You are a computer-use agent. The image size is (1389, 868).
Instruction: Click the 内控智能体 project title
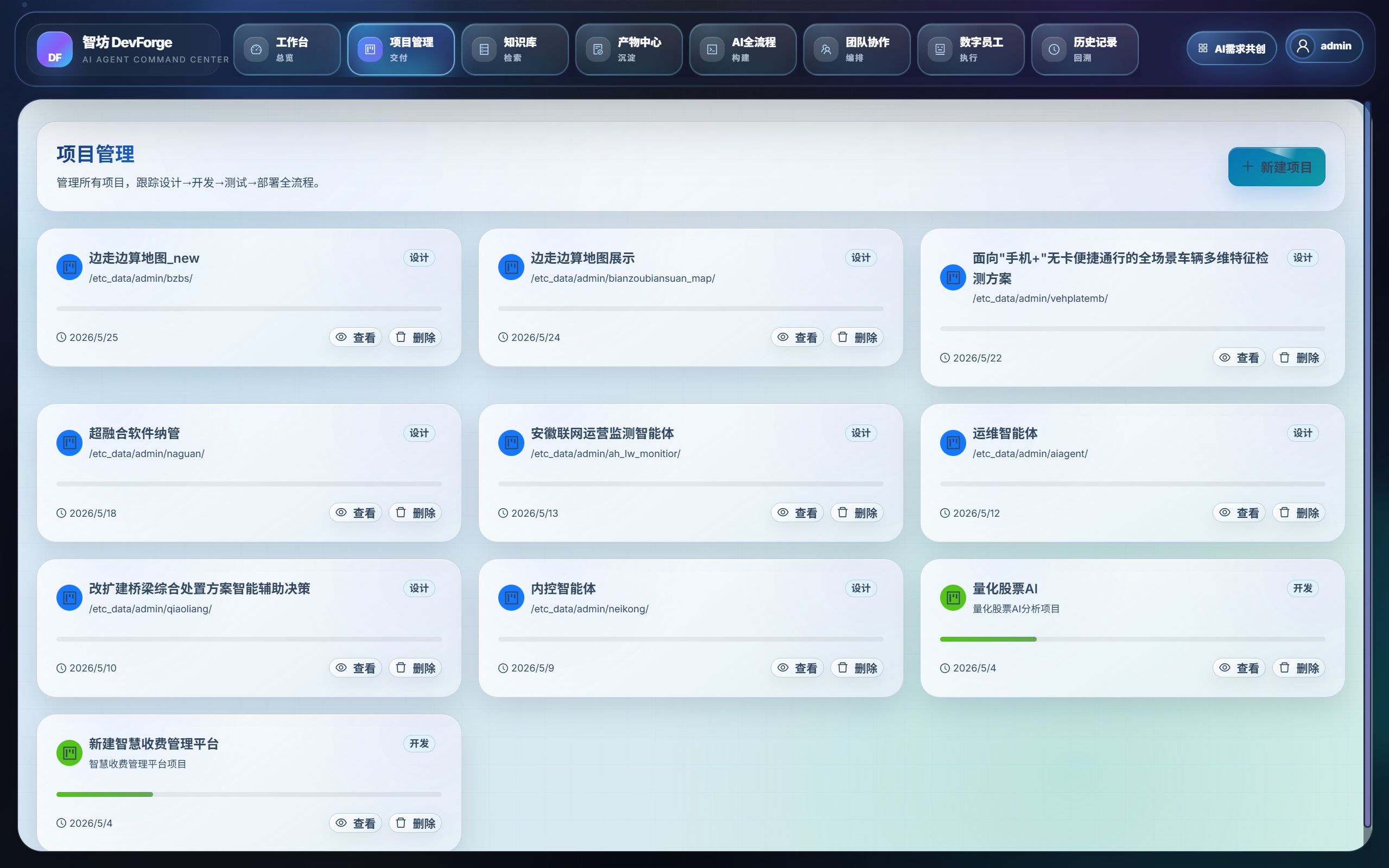click(563, 588)
